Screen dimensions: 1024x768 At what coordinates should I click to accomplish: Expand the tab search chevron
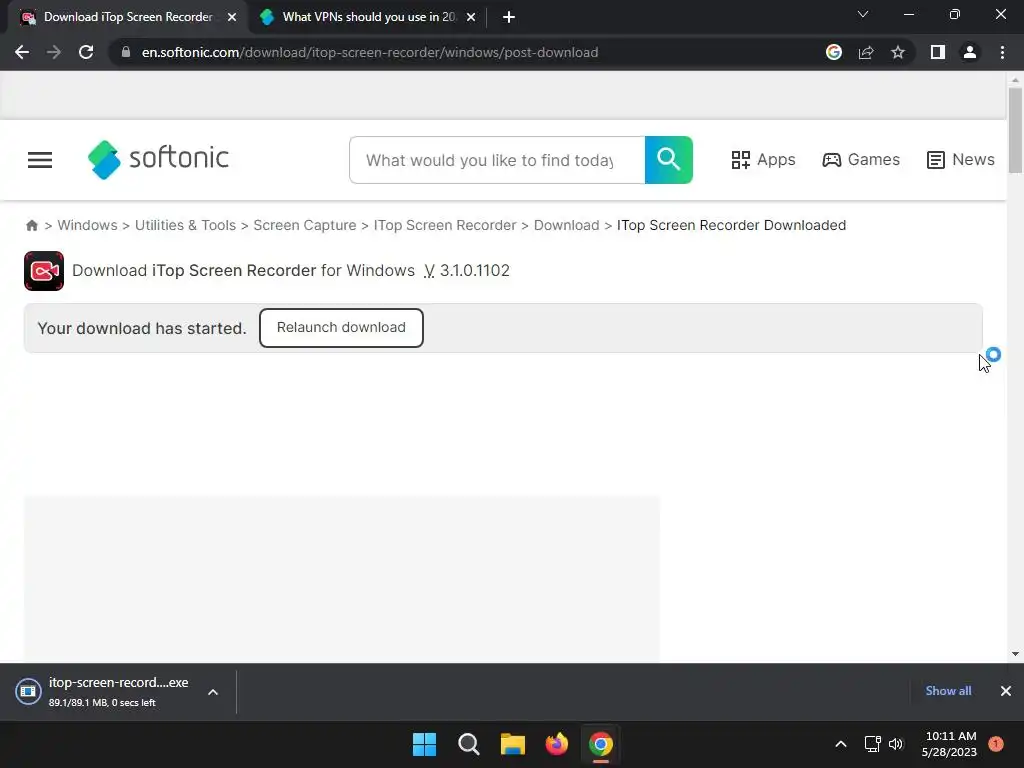pyautogui.click(x=863, y=14)
